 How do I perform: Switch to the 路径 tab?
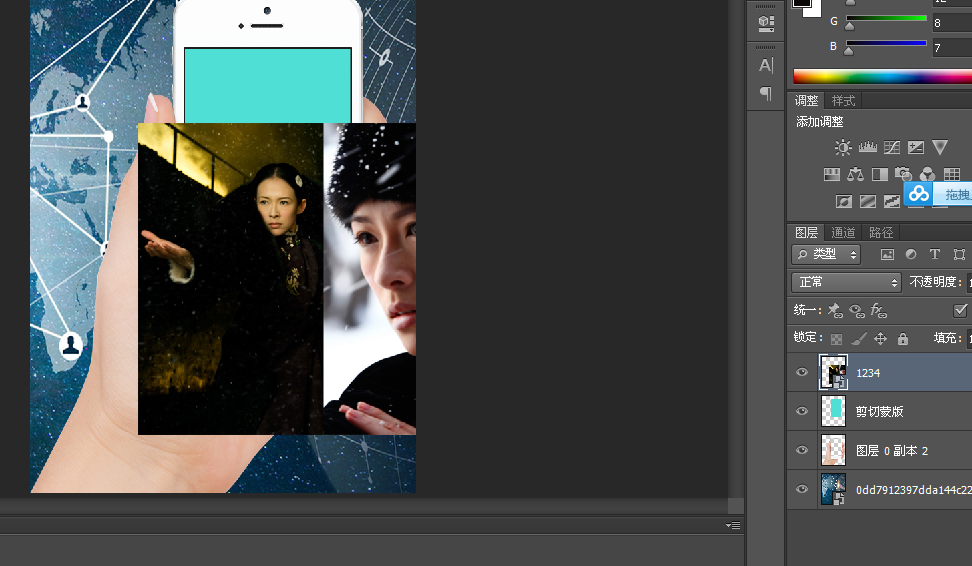[x=881, y=232]
